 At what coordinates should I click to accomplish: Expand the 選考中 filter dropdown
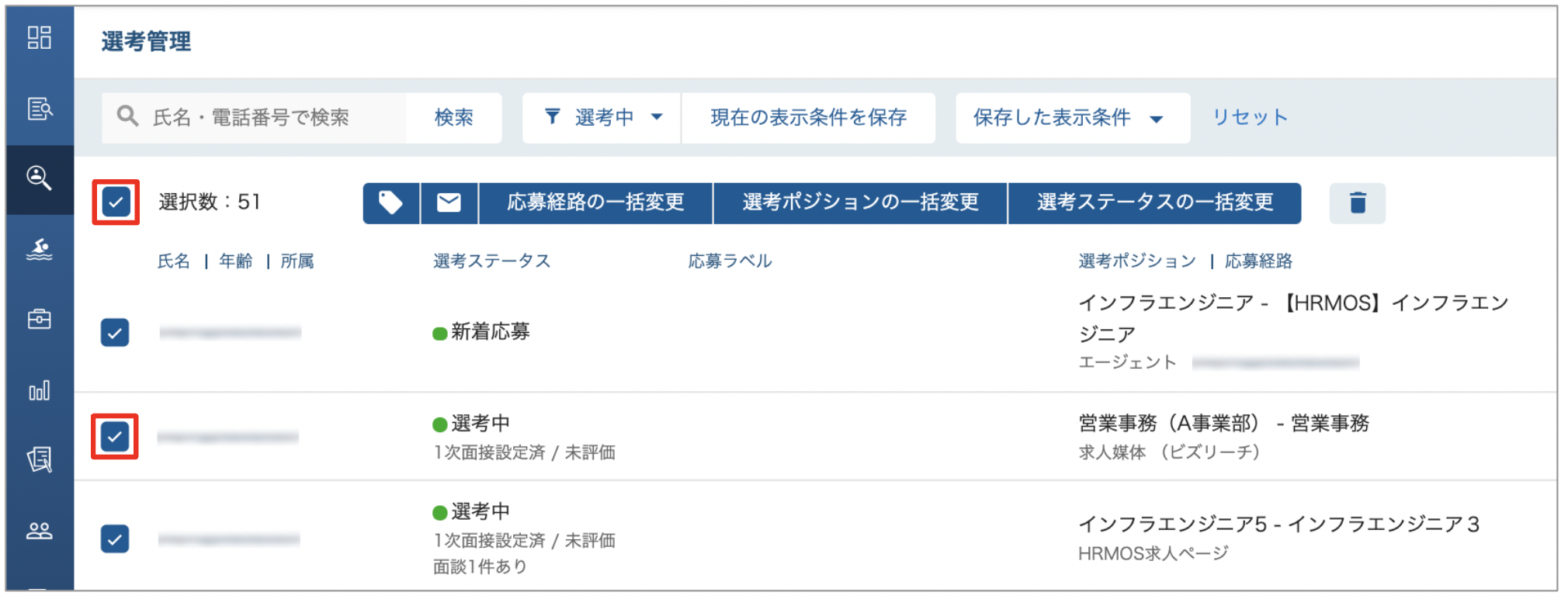coord(602,118)
